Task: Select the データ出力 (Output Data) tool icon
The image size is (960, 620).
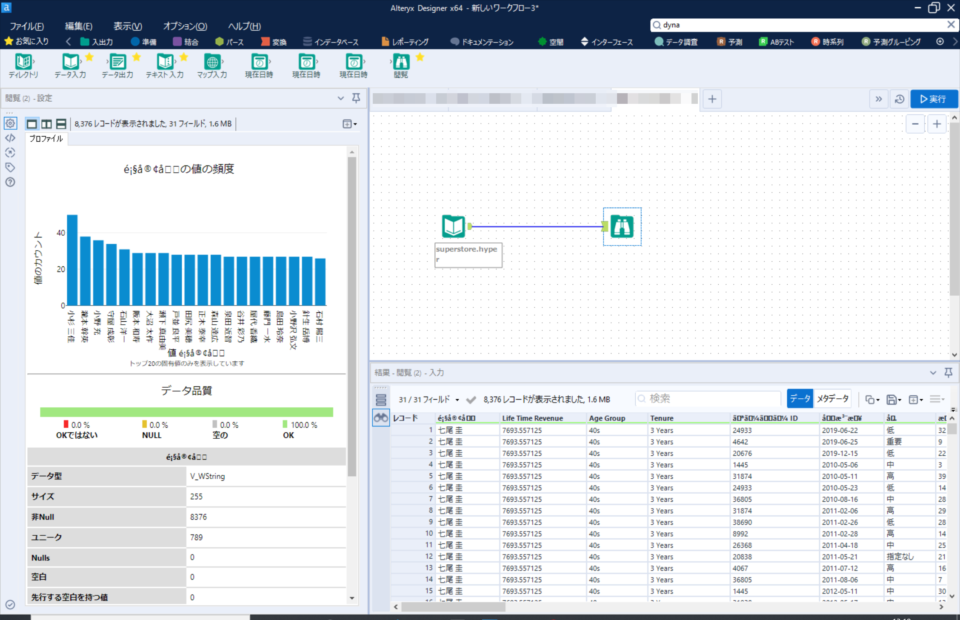Action: pyautogui.click(x=117, y=63)
